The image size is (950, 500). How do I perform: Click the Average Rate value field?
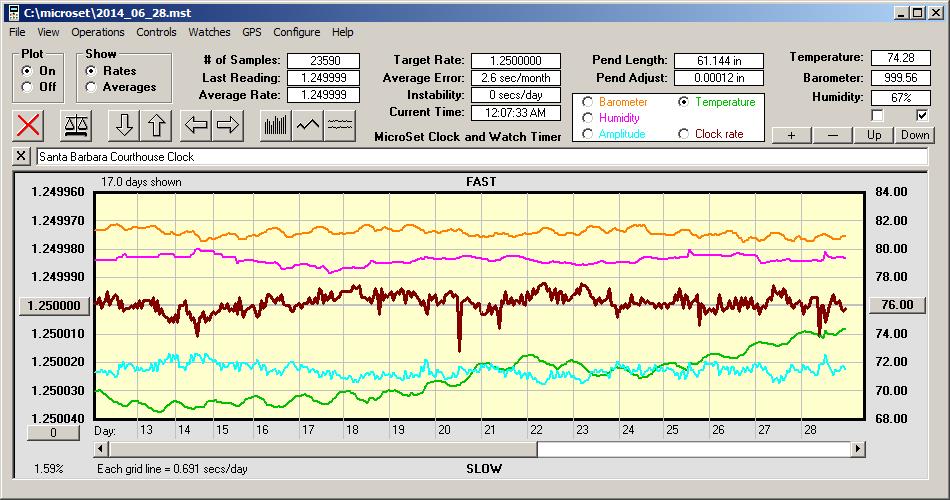[x=324, y=95]
